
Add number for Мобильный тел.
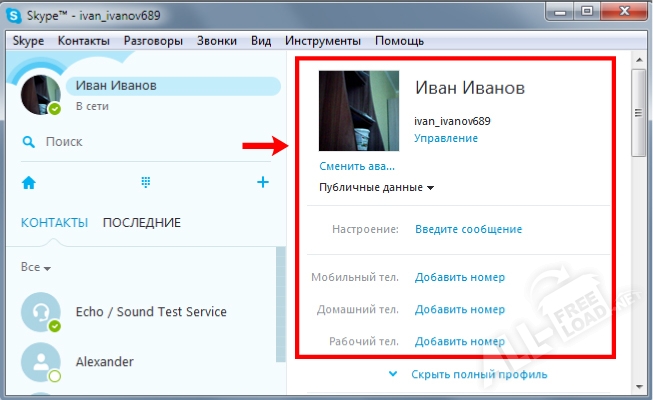pyautogui.click(x=460, y=278)
